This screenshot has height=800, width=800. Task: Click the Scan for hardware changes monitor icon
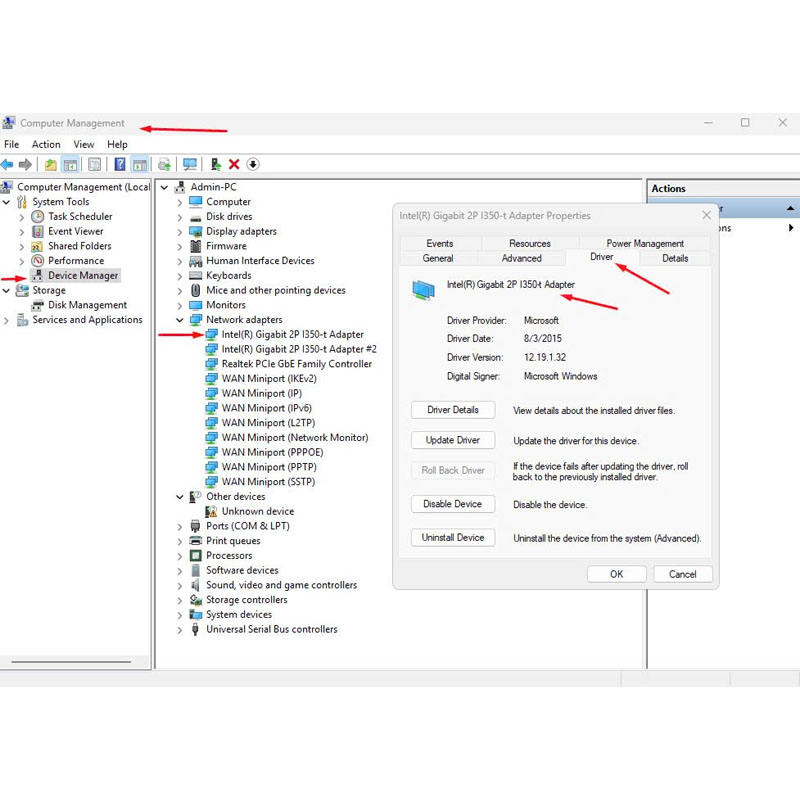(190, 164)
